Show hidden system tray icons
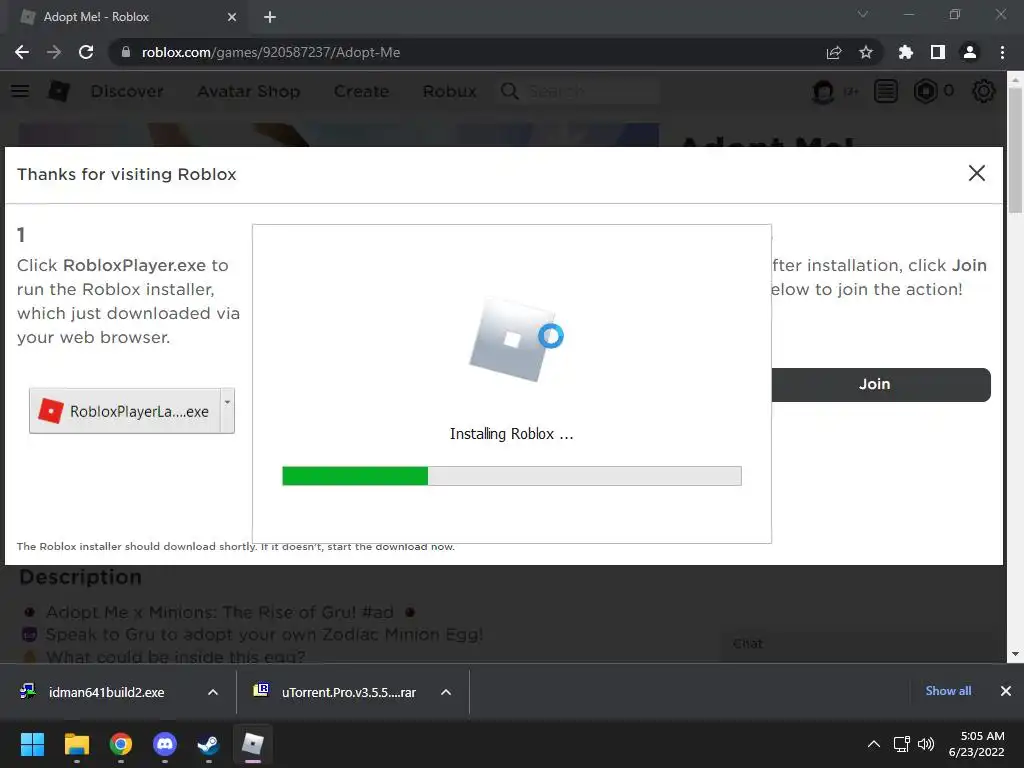This screenshot has width=1024, height=768. tap(873, 744)
